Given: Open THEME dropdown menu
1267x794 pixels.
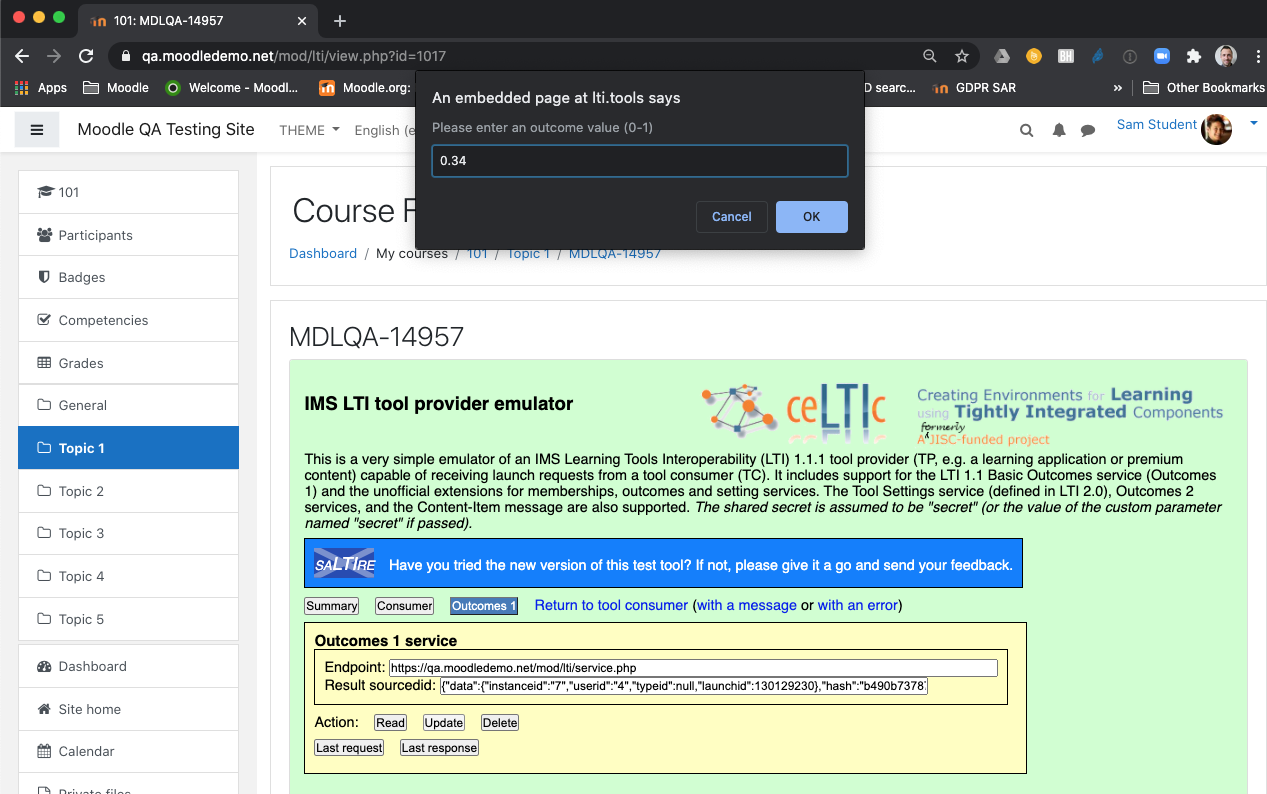Looking at the screenshot, I should [x=309, y=130].
